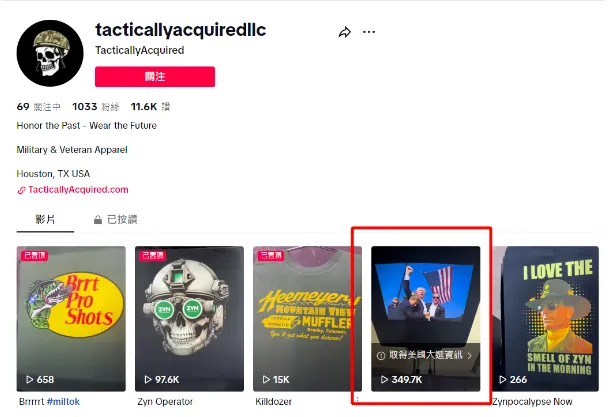This screenshot has height=417, width=612.
Task: Expand the US election info banner chevron
Action: click(x=470, y=355)
